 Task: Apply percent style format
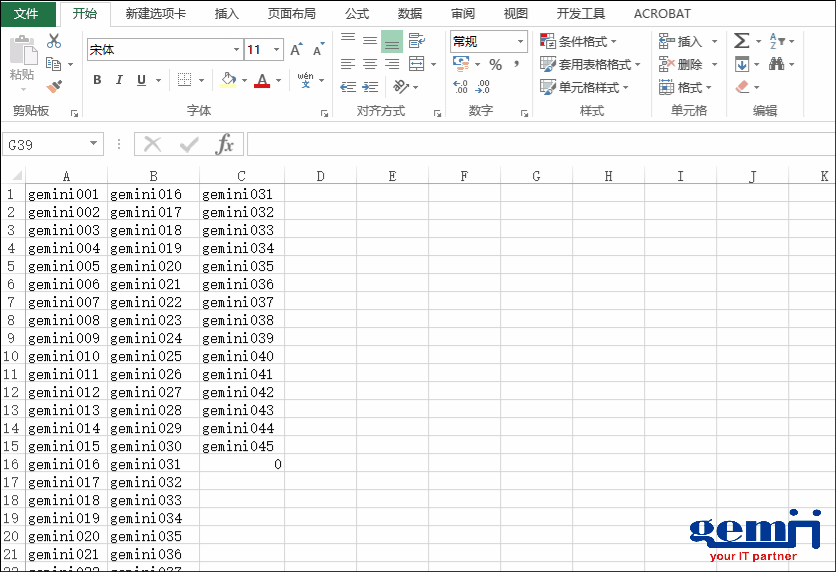pos(496,65)
